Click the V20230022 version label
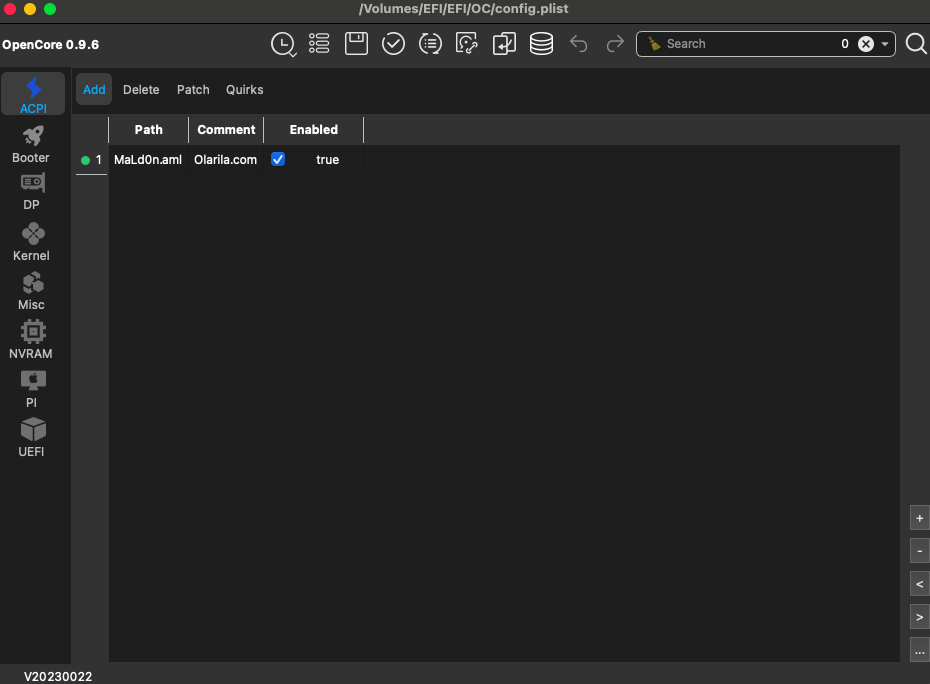The image size is (930, 684). pos(58,676)
